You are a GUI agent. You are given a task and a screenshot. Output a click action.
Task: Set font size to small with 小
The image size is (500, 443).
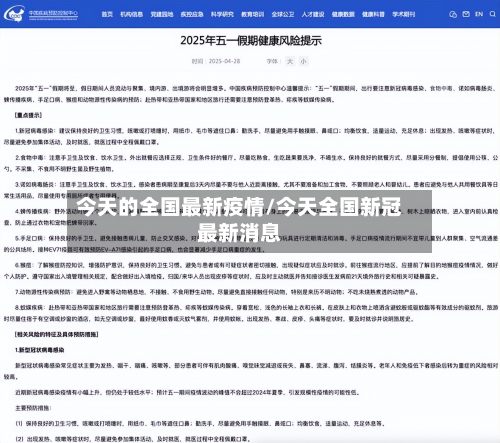303,61
